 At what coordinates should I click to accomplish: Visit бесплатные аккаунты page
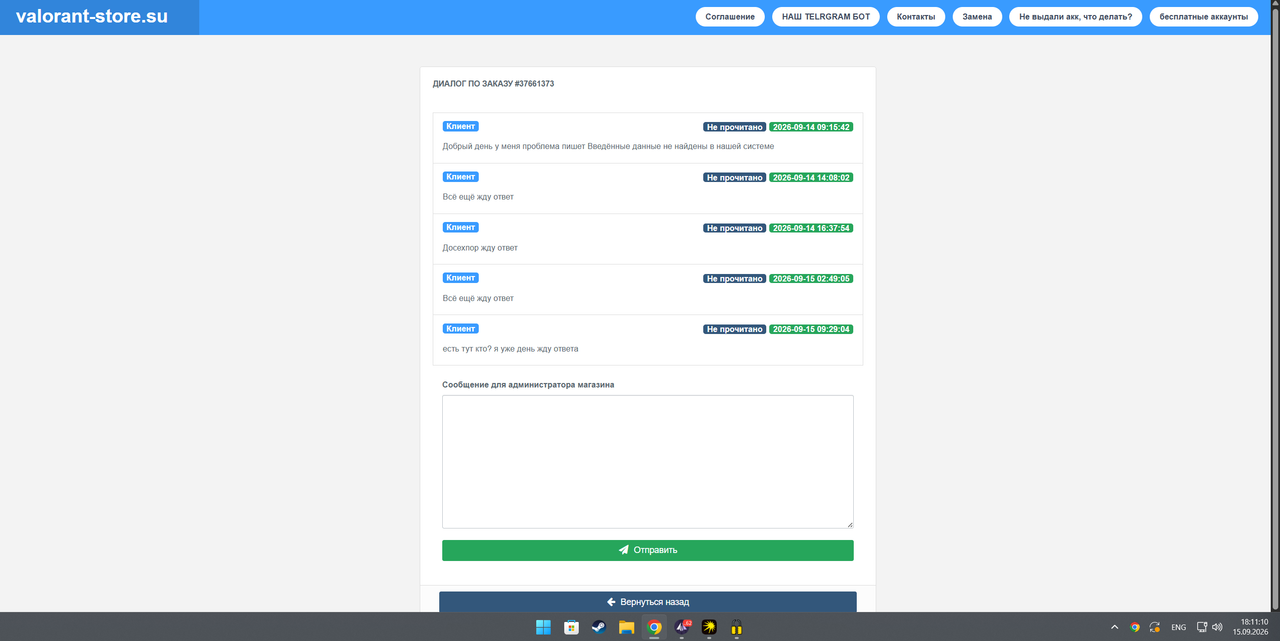pyautogui.click(x=1204, y=17)
